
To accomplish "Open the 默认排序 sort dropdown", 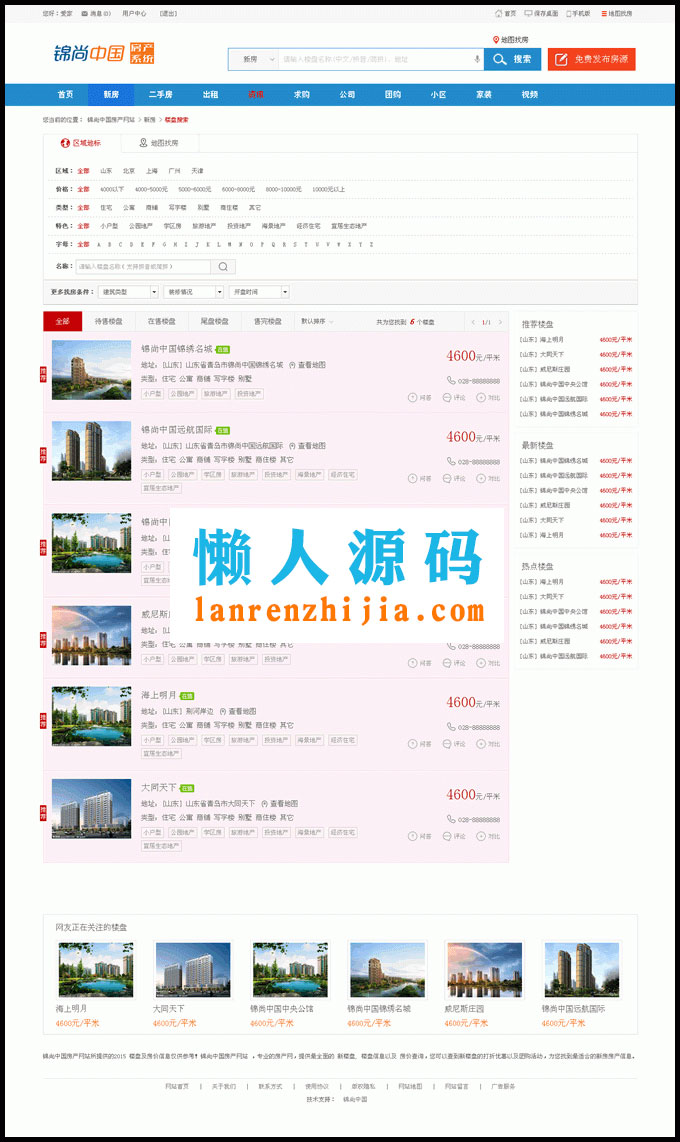I will pyautogui.click(x=317, y=321).
